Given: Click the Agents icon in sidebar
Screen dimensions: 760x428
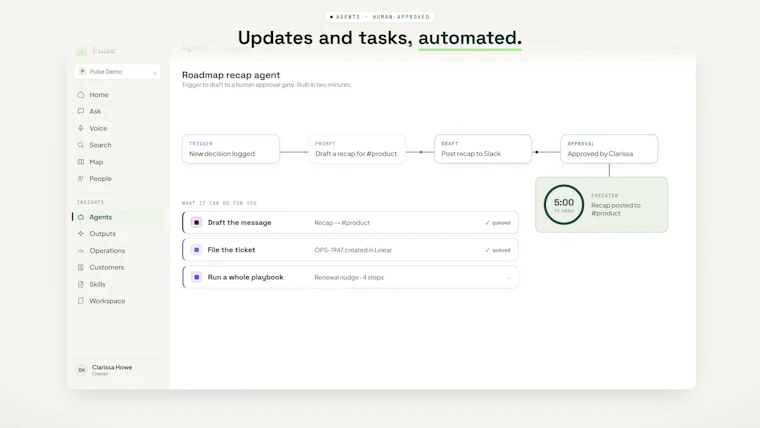Looking at the screenshot, I should [x=80, y=217].
